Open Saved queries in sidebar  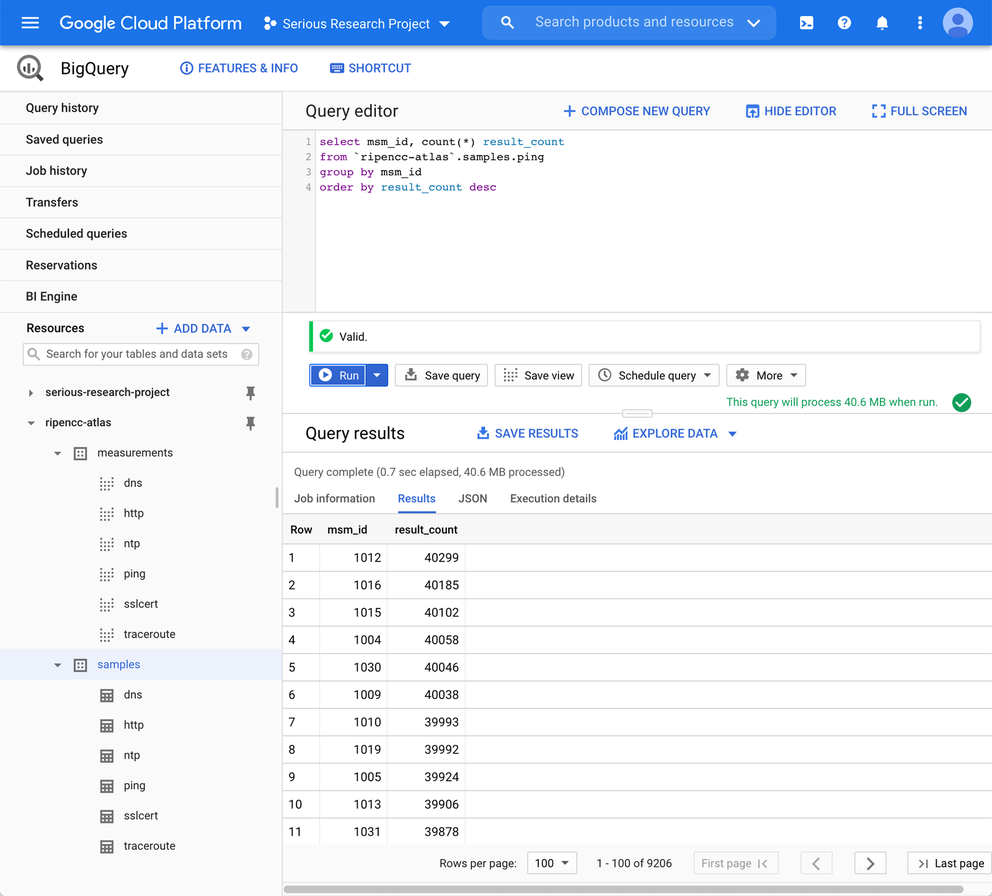click(140, 140)
